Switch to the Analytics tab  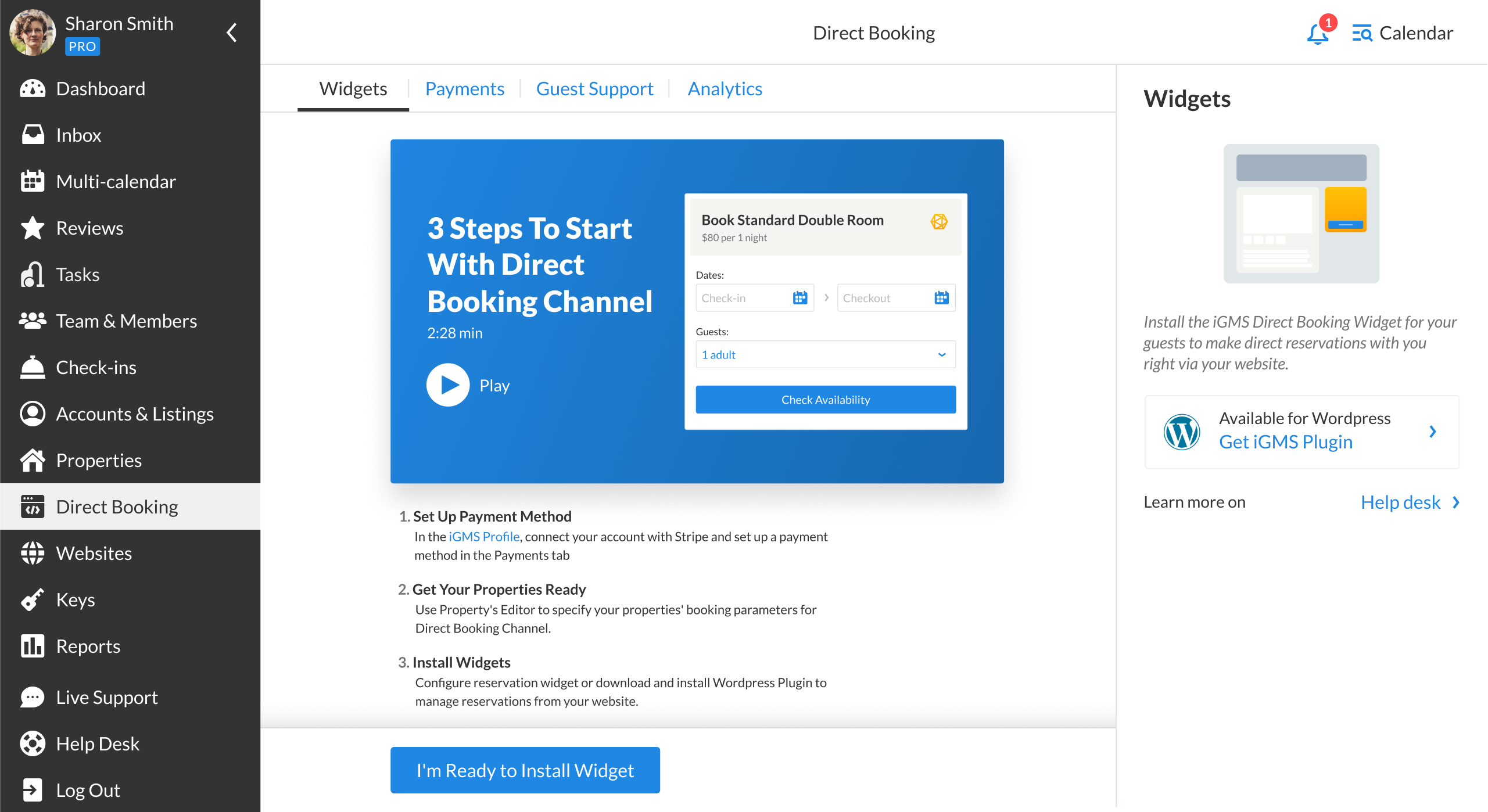click(x=725, y=89)
